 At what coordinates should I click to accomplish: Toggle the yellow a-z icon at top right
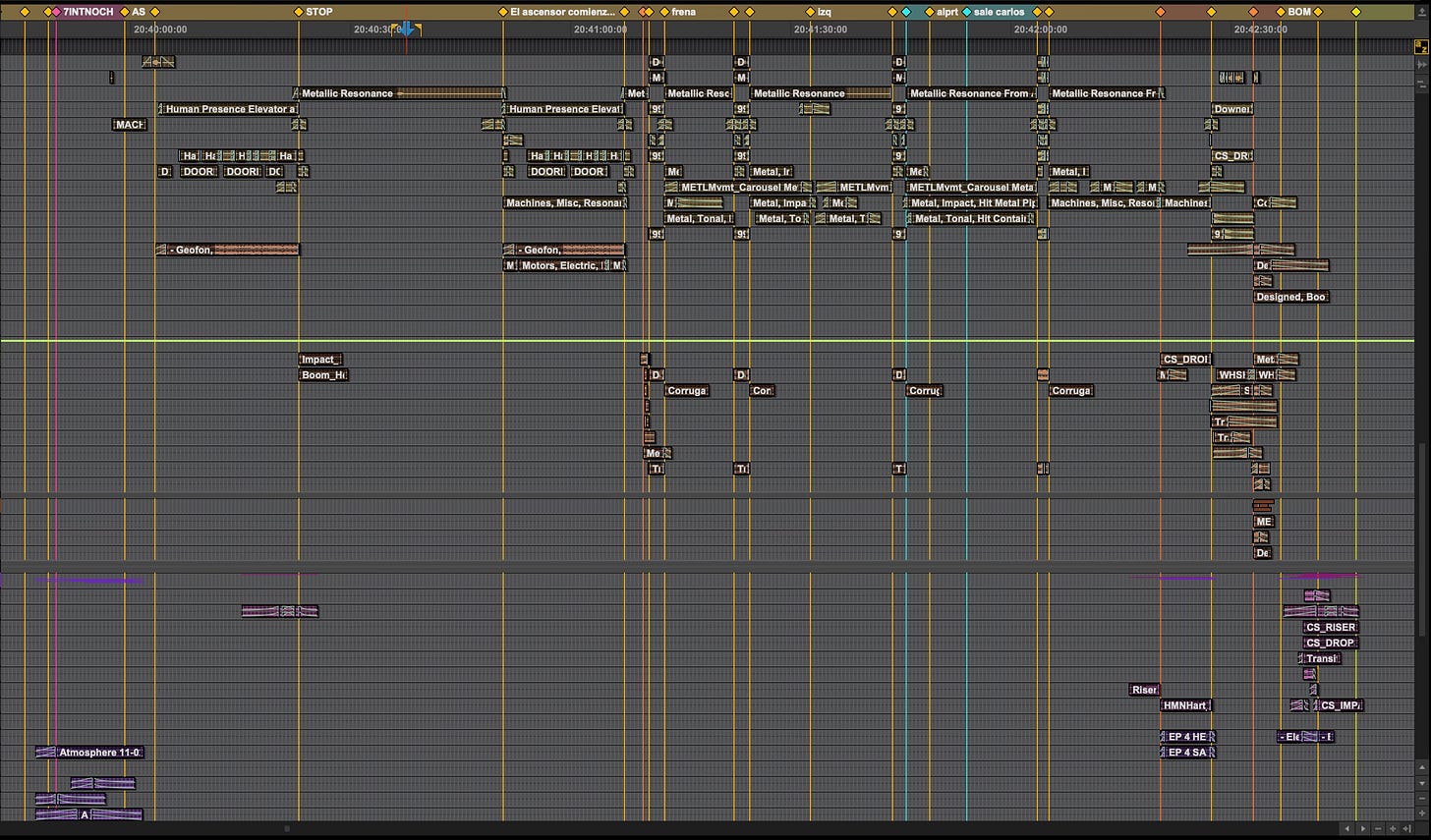(1421, 47)
